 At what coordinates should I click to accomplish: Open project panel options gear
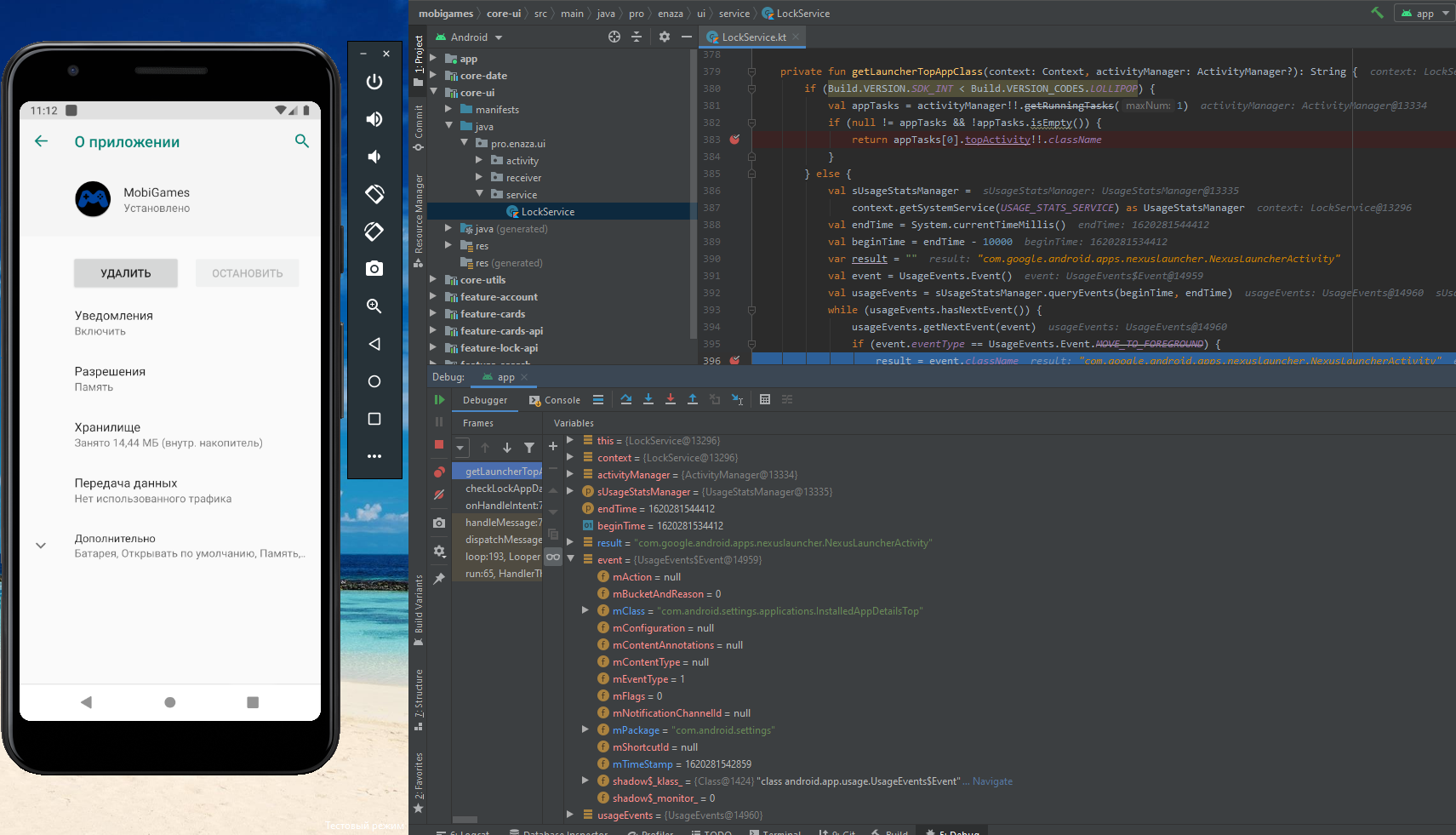pyautogui.click(x=665, y=37)
